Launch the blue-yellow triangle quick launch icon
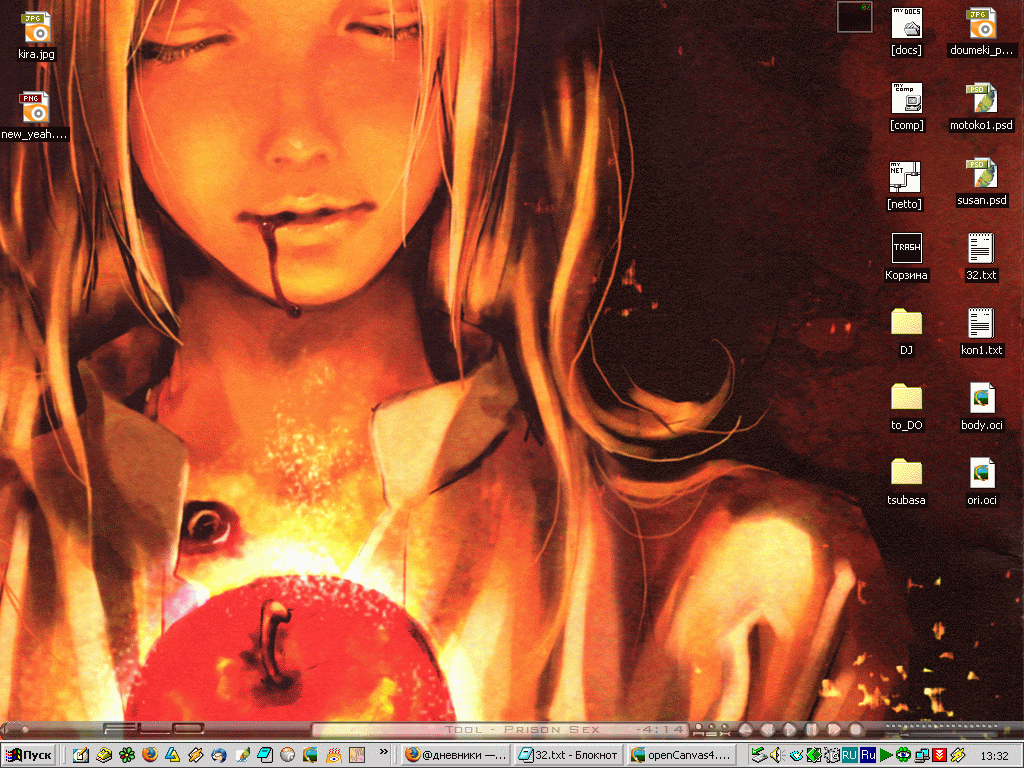Viewport: 1024px width, 768px height. (172, 756)
